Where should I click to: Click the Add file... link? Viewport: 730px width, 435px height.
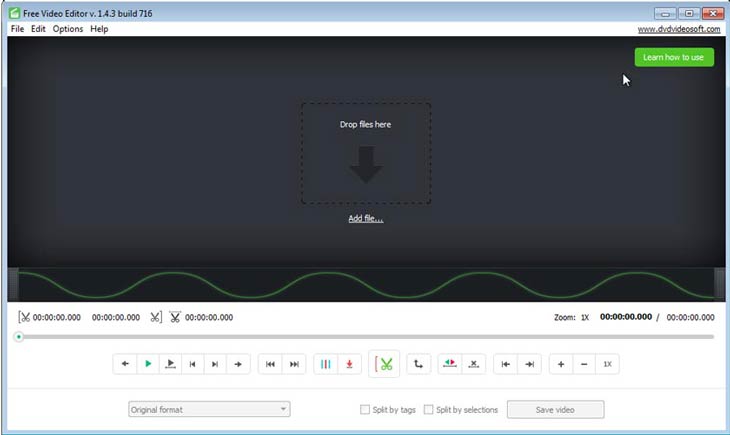[366, 218]
